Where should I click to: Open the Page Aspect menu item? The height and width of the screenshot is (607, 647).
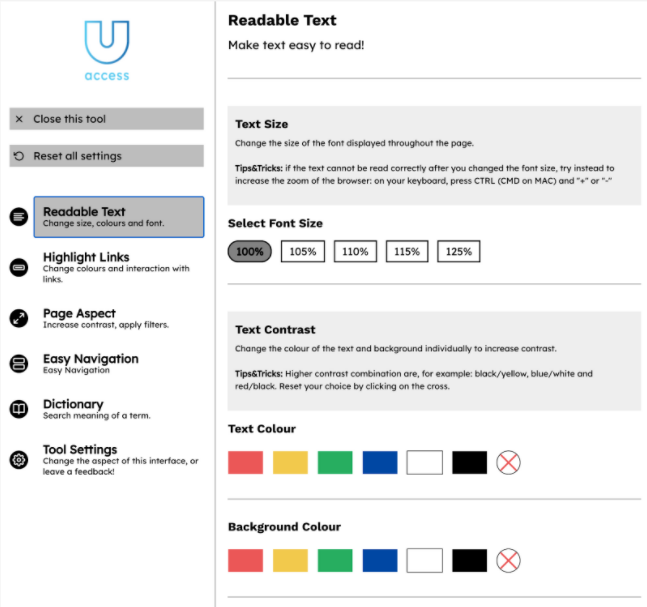(x=80, y=318)
